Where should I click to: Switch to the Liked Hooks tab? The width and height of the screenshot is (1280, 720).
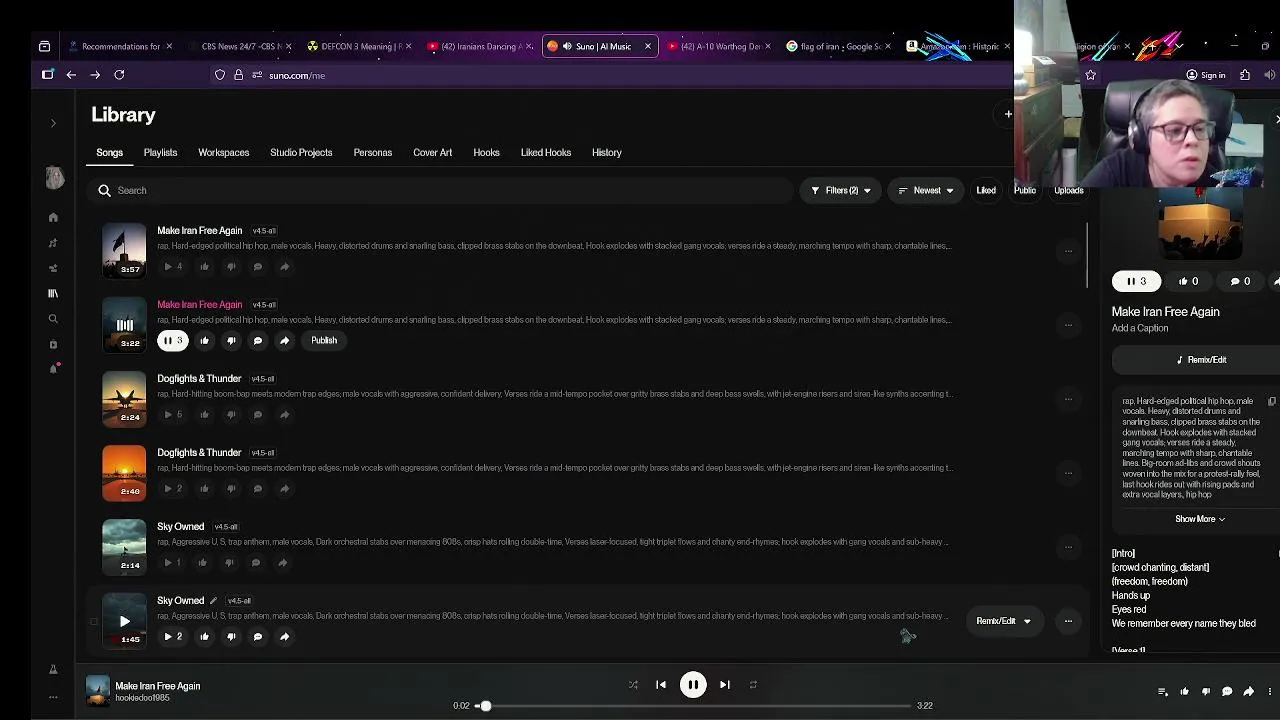coord(545,153)
